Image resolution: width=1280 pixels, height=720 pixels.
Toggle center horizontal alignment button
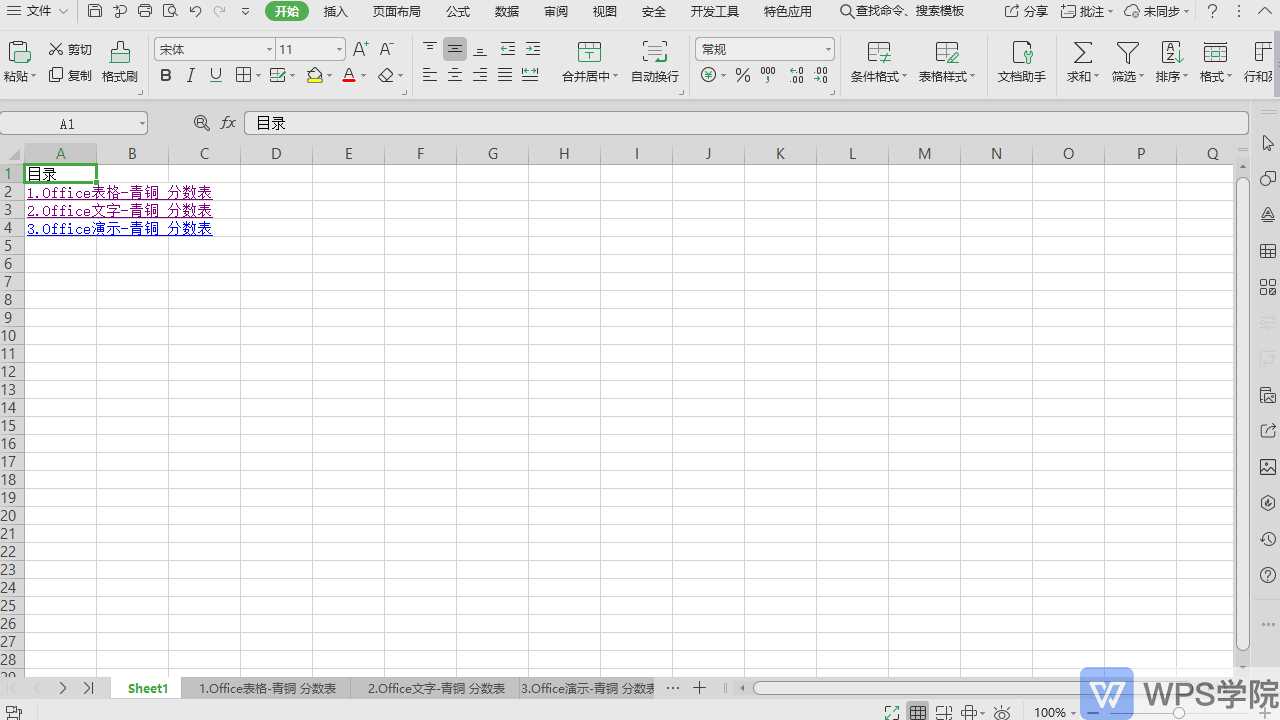[x=455, y=75]
